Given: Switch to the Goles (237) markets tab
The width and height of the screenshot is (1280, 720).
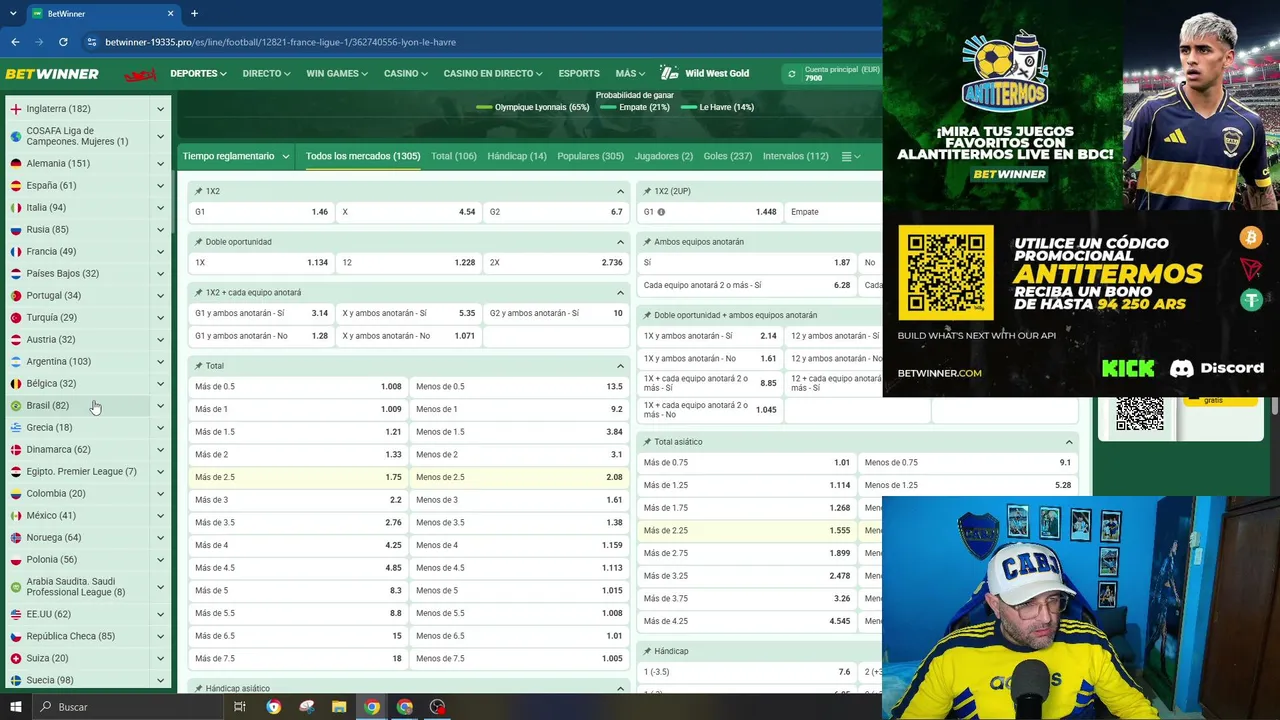Looking at the screenshot, I should pyautogui.click(x=727, y=156).
